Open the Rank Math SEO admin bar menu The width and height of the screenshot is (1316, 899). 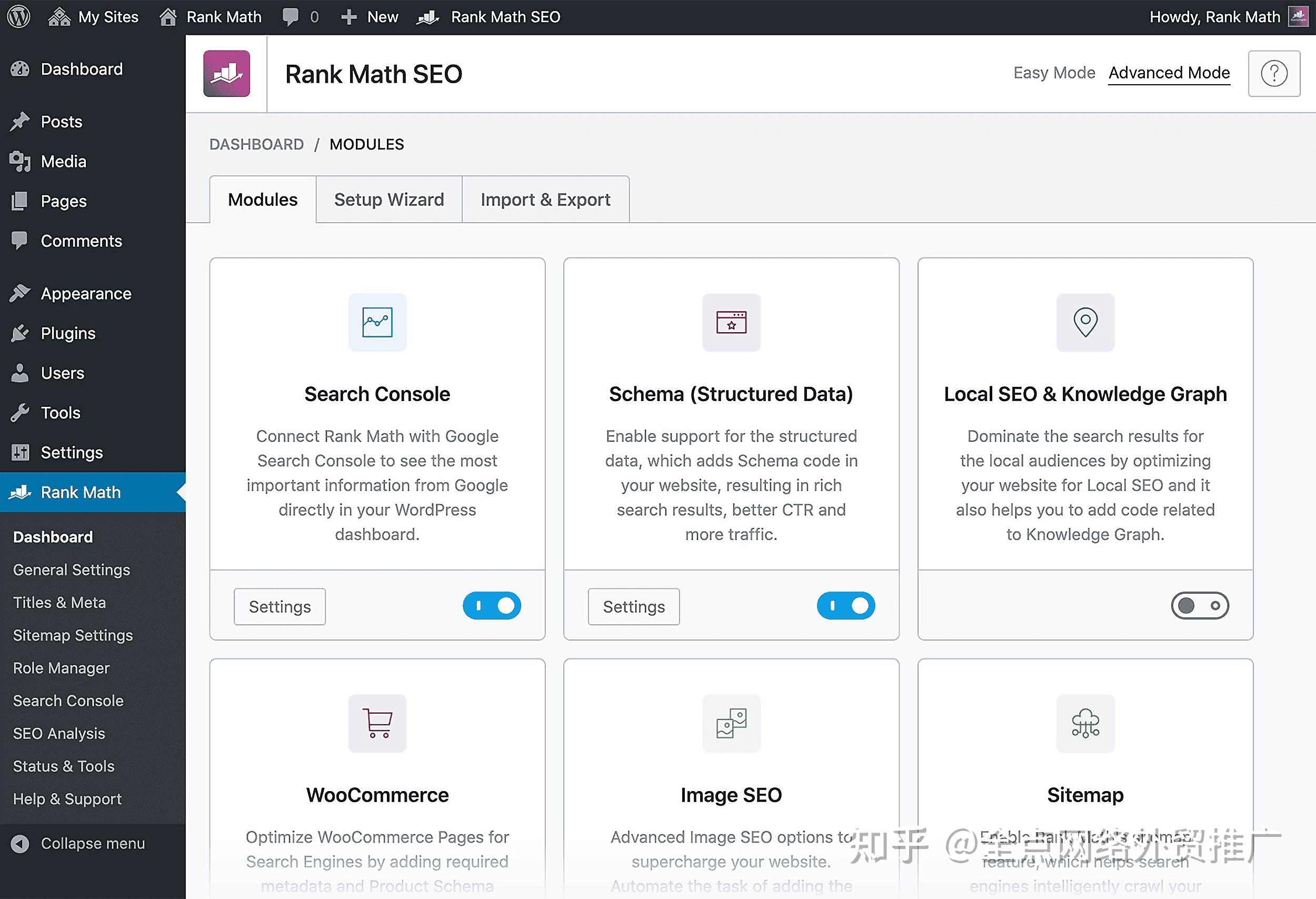coord(488,17)
